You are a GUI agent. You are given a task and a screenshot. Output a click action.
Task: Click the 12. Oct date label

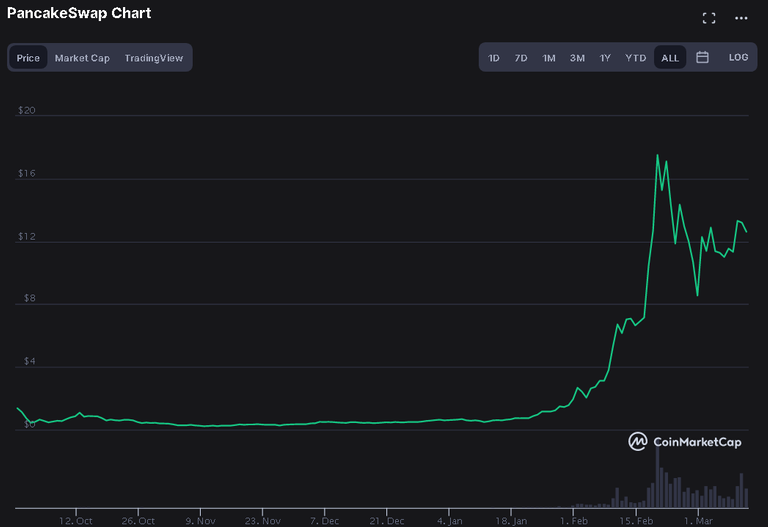(x=76, y=521)
